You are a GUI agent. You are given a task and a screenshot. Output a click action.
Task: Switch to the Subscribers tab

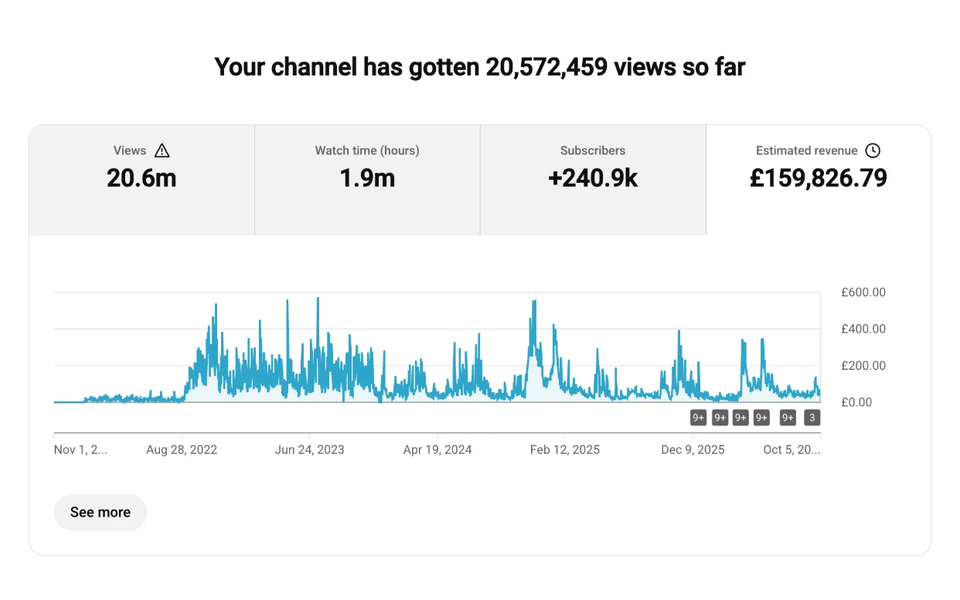point(593,180)
